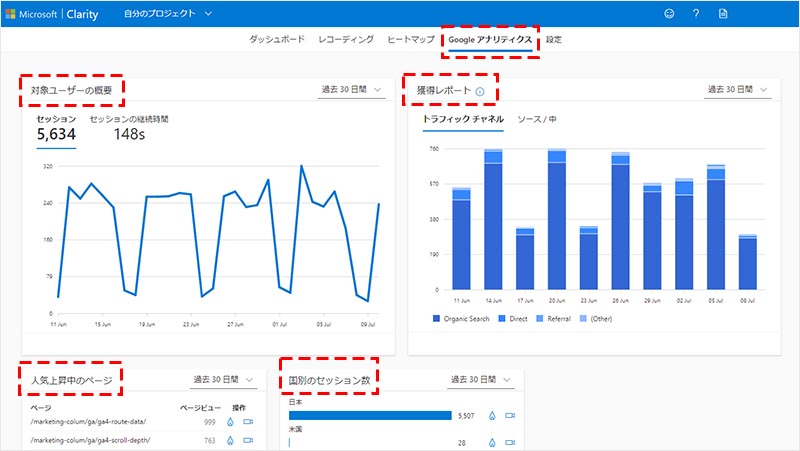
Task: Toggle Organic Search legend color swatch
Action: tap(436, 319)
